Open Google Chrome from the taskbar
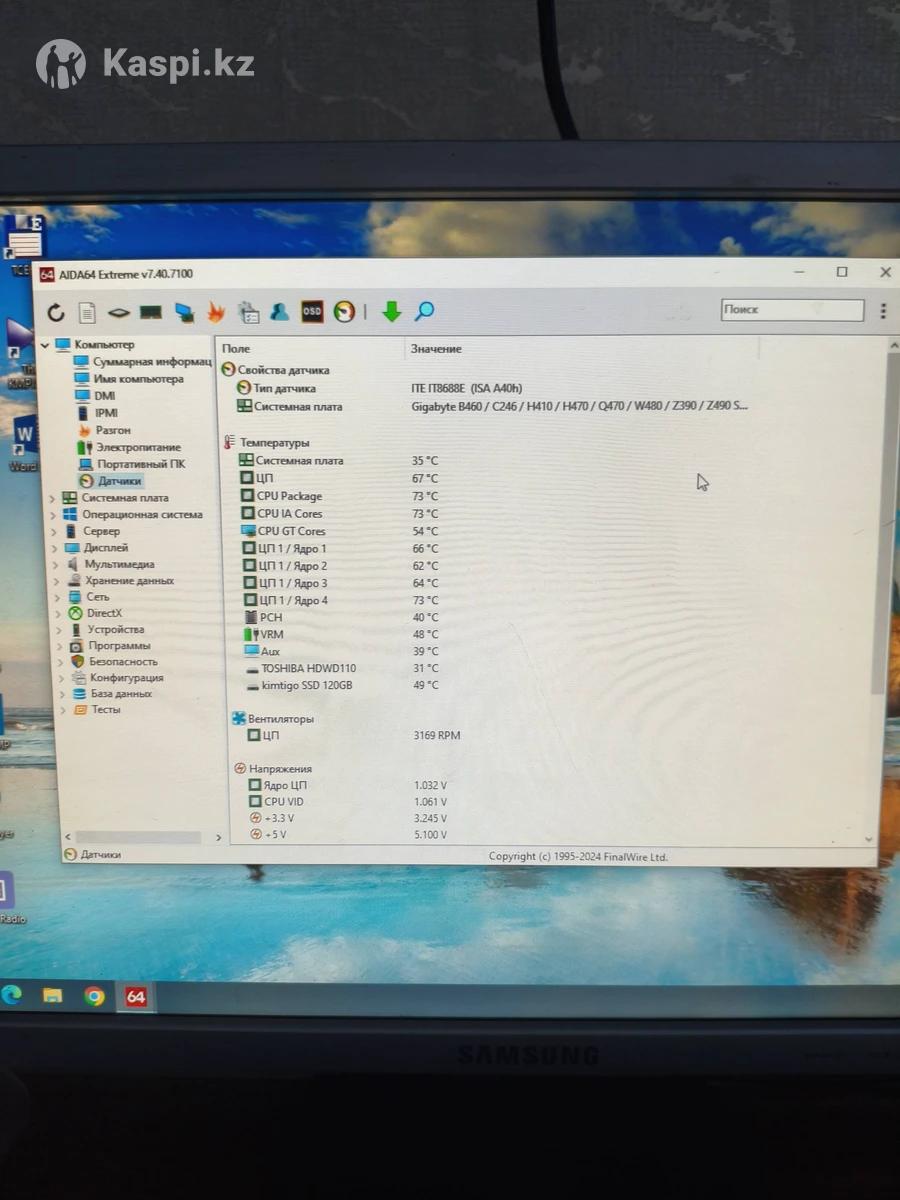Screen dimensions: 900x1200 point(94,996)
